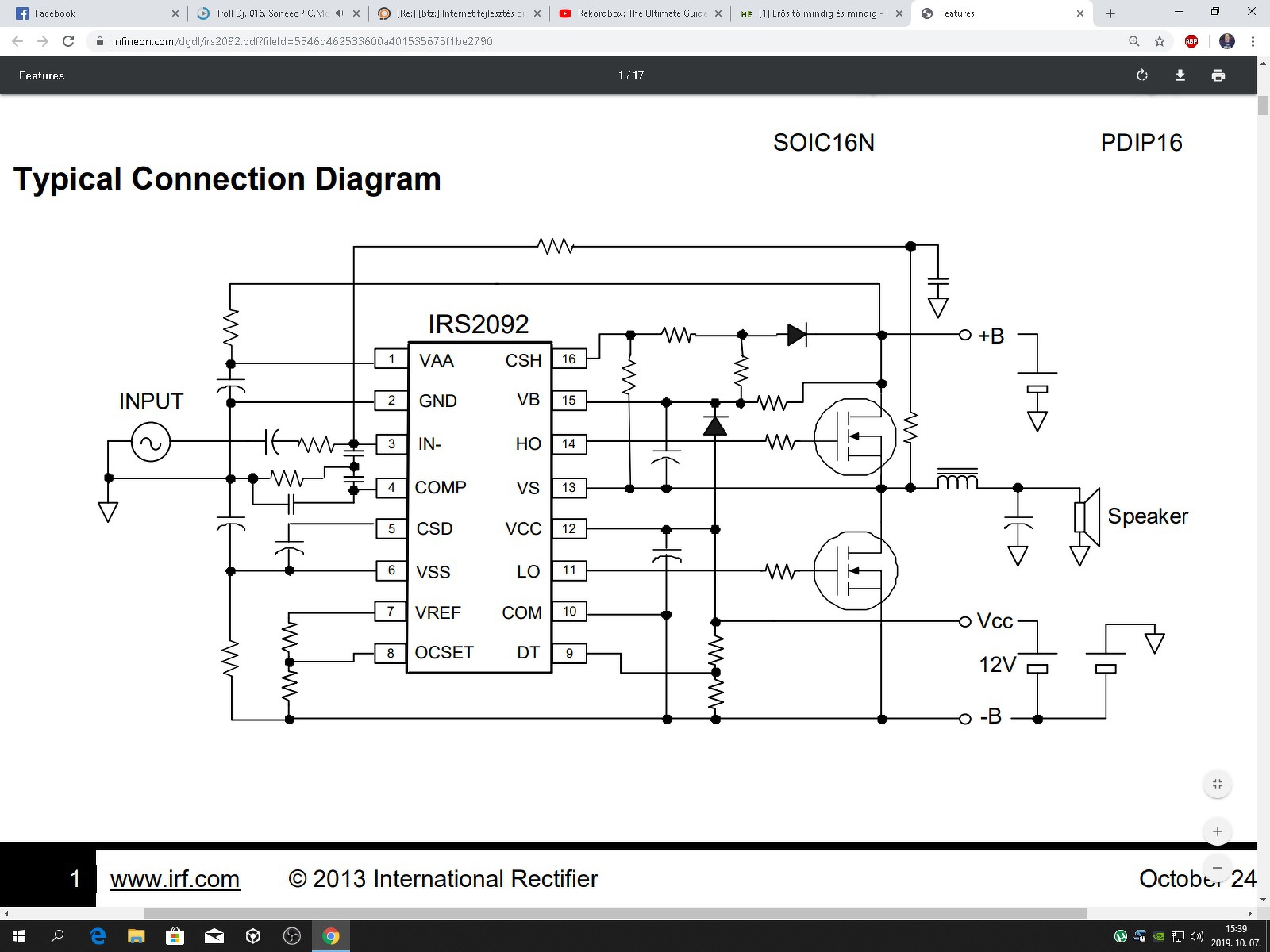Click the vertical scrollbar thumb

coord(1263,106)
